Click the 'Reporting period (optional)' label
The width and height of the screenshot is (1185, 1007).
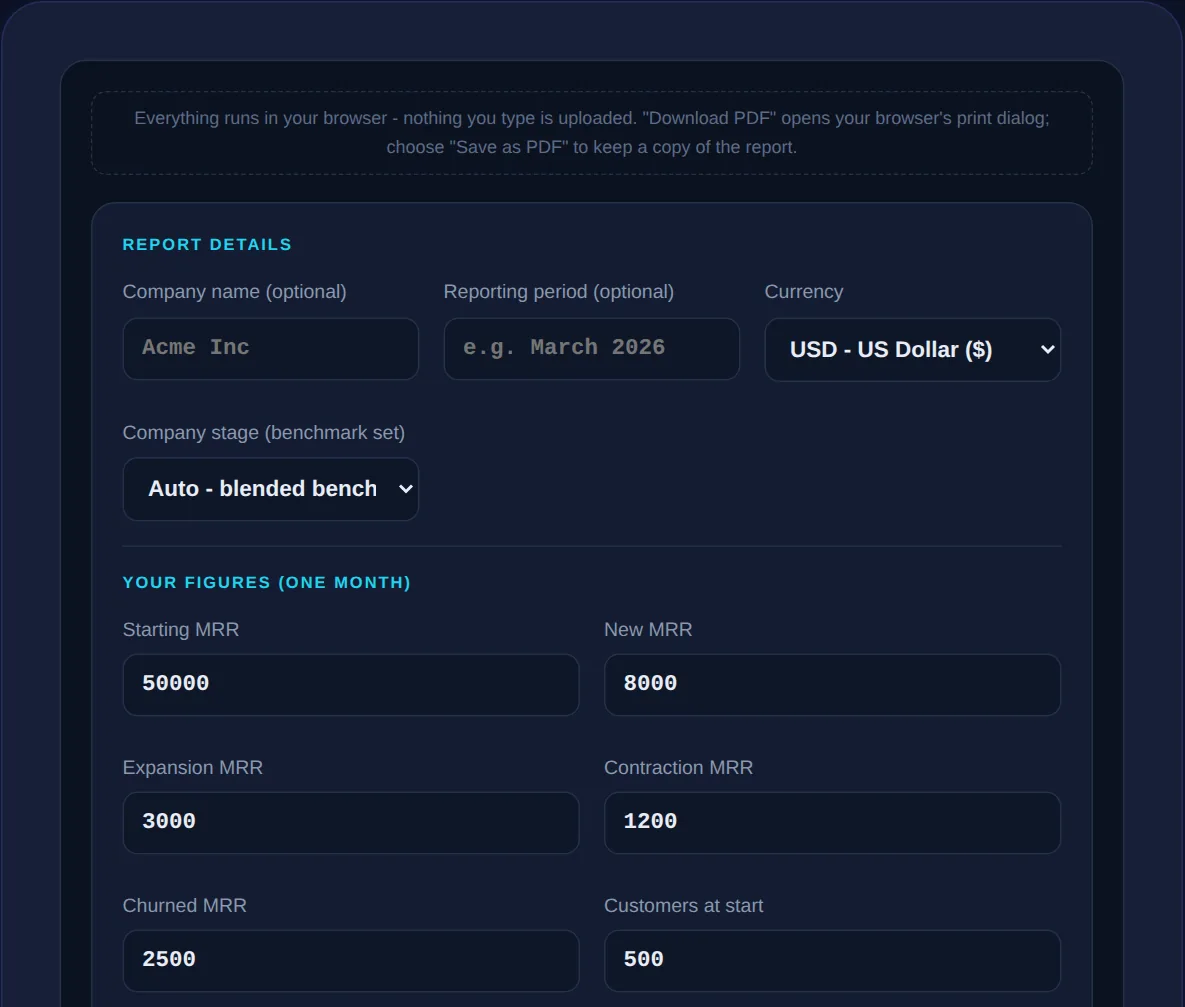(558, 292)
